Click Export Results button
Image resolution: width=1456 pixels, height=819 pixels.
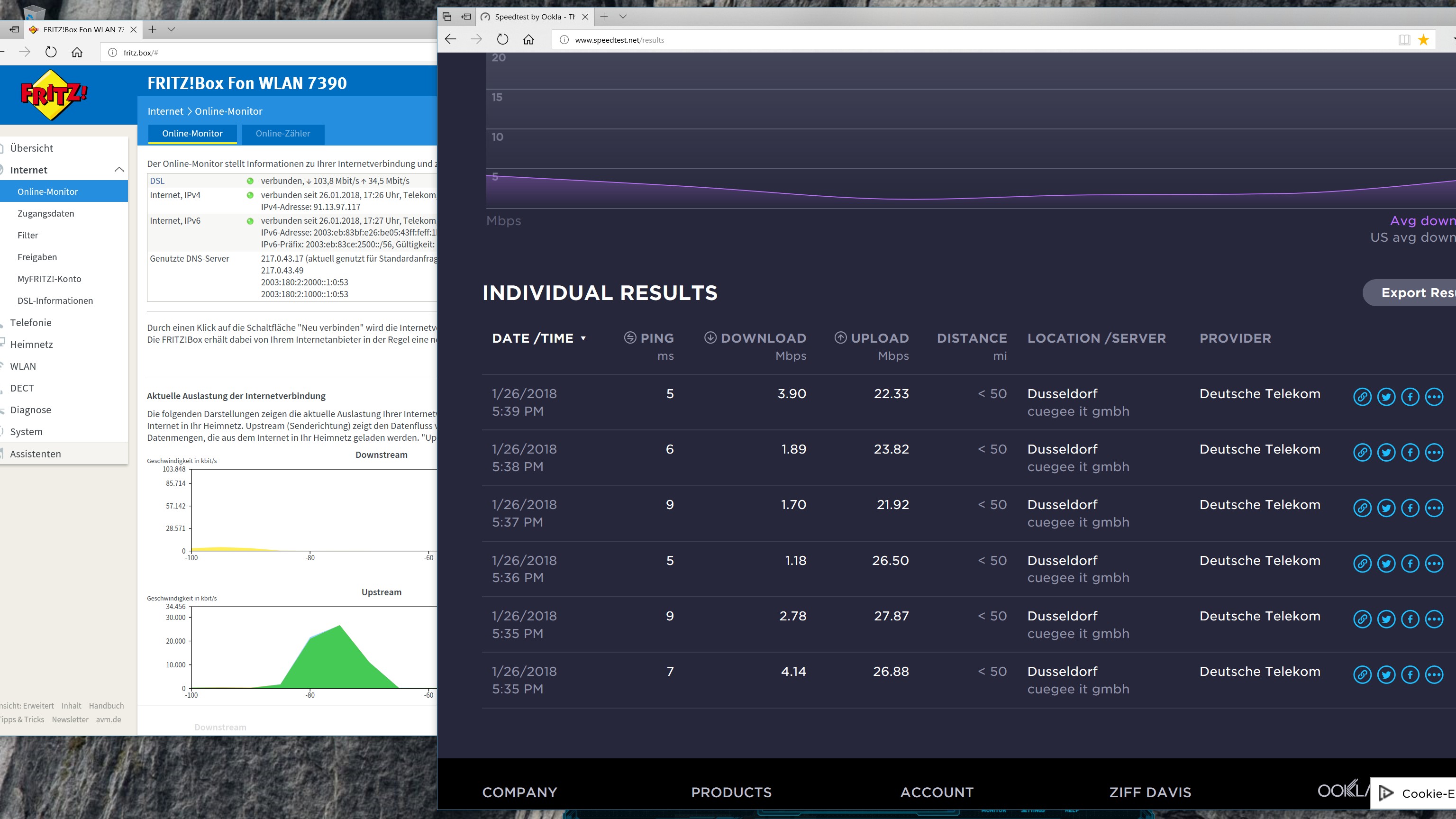pyautogui.click(x=1416, y=293)
